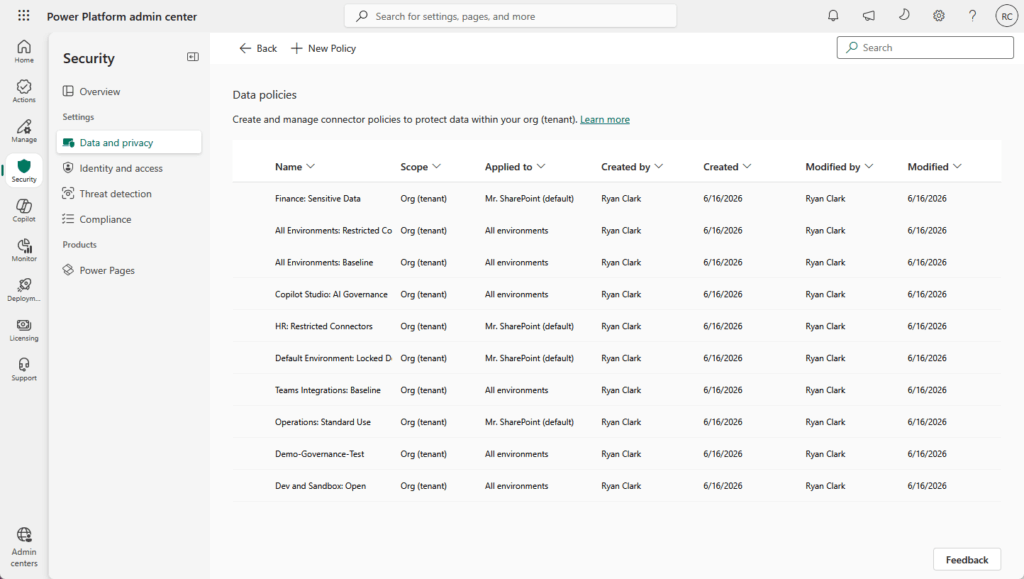Open Monitor in left rail
The width and height of the screenshot is (1024, 579).
click(x=24, y=250)
